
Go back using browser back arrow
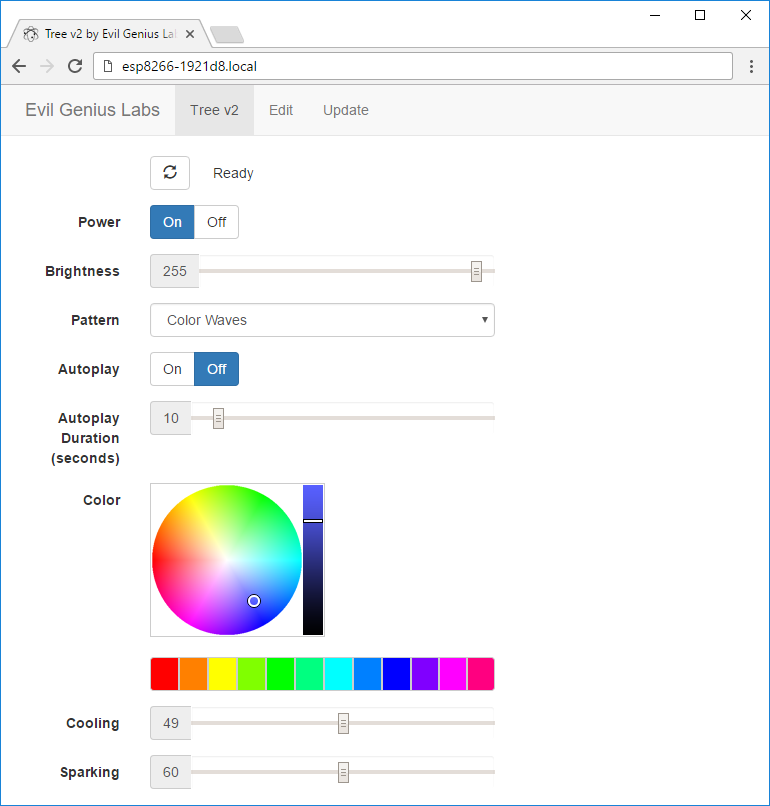19,66
